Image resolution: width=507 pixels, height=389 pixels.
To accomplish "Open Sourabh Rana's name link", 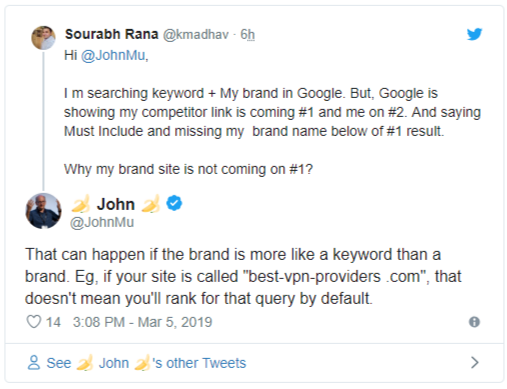I will [111, 34].
